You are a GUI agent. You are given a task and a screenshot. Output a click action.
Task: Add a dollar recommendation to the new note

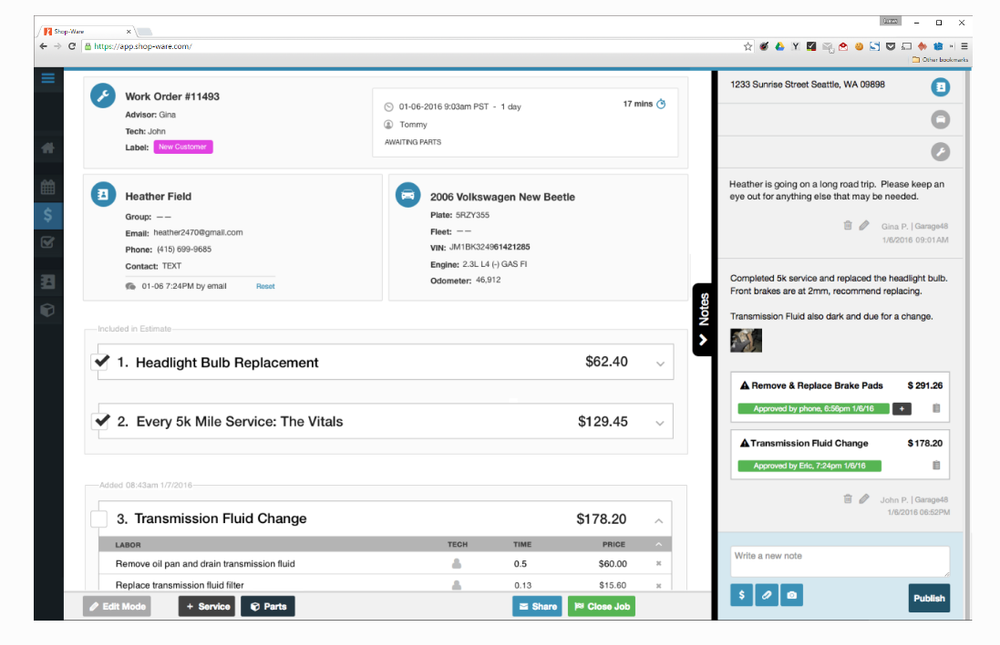pos(742,595)
